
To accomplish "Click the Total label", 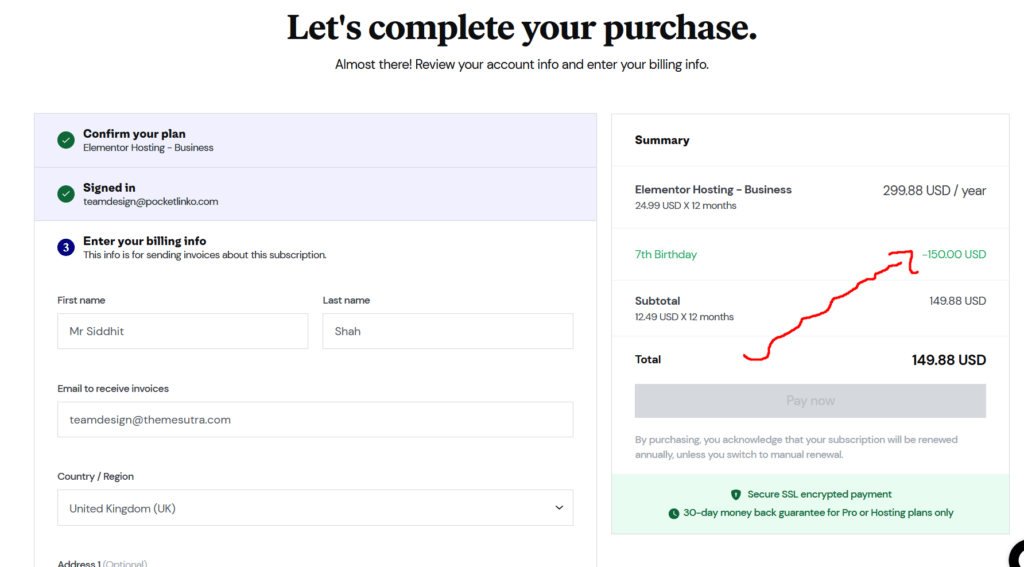I will [648, 359].
